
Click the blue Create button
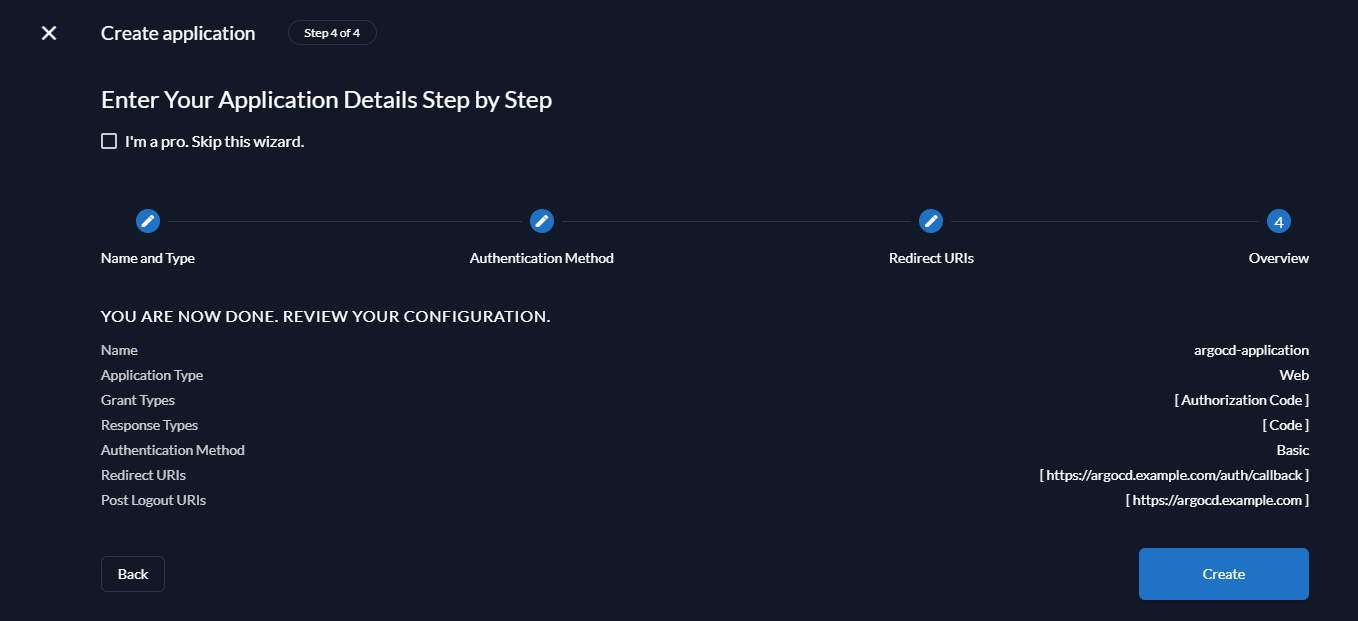1223,574
